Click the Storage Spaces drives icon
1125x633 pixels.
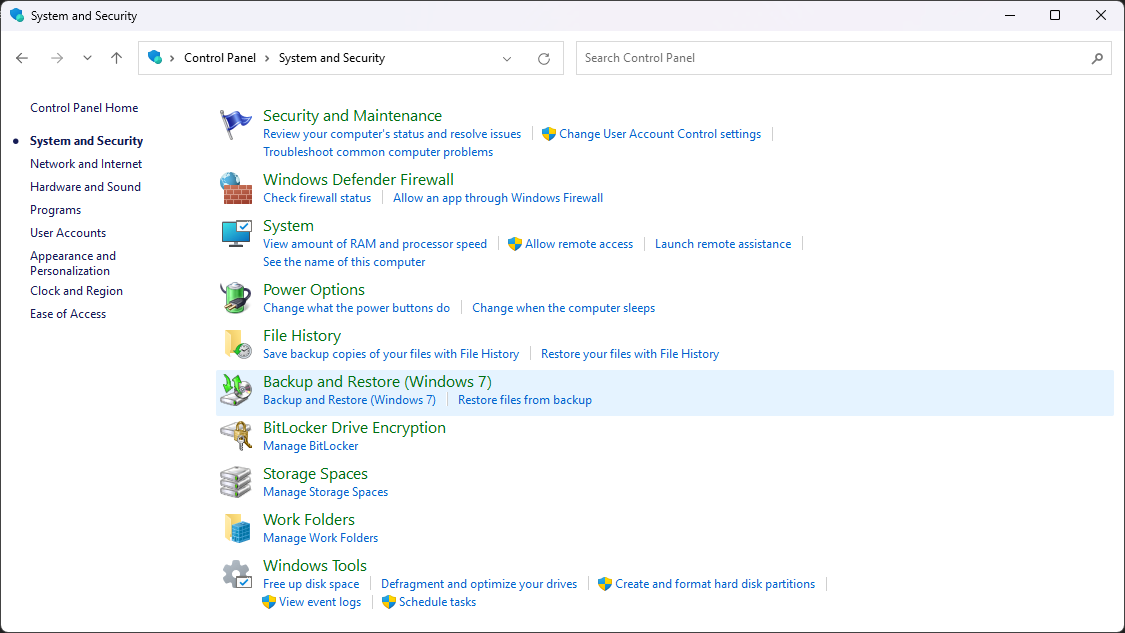tap(236, 482)
